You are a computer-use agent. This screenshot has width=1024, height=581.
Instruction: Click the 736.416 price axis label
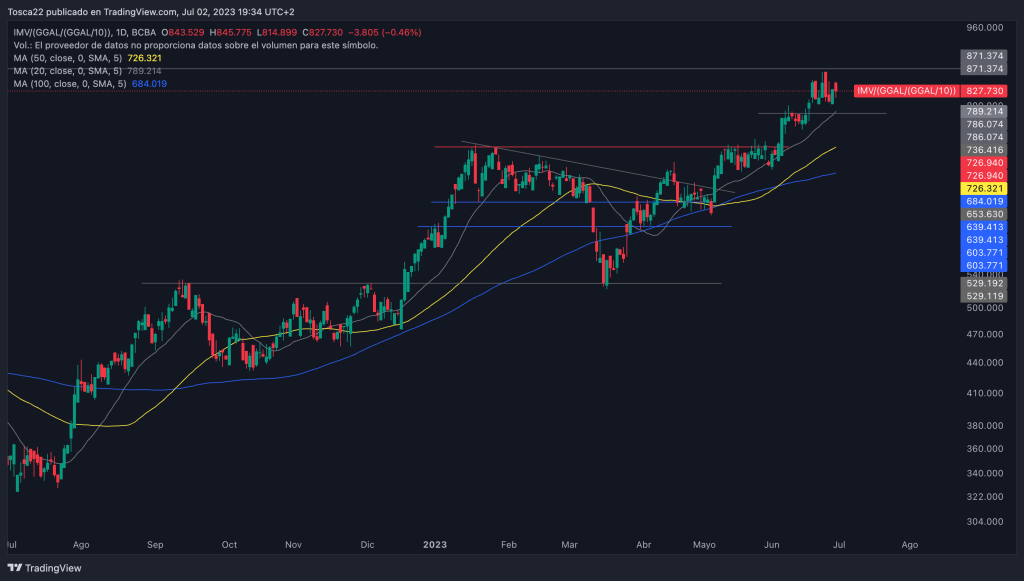983,149
